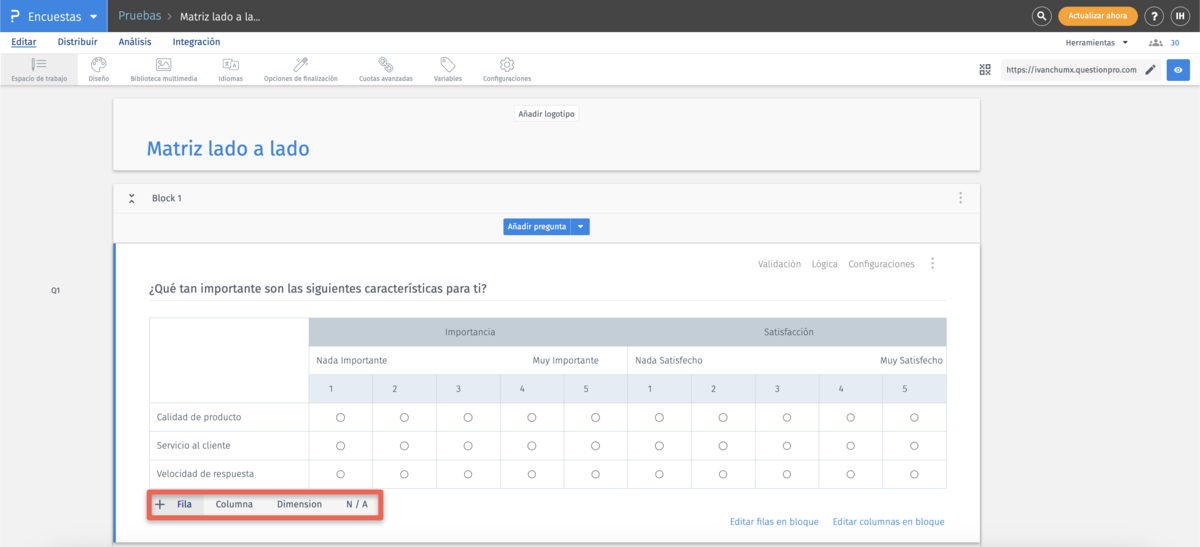This screenshot has width=1200, height=547.
Task: Open the Herramientas dropdown menu
Action: tap(1096, 43)
